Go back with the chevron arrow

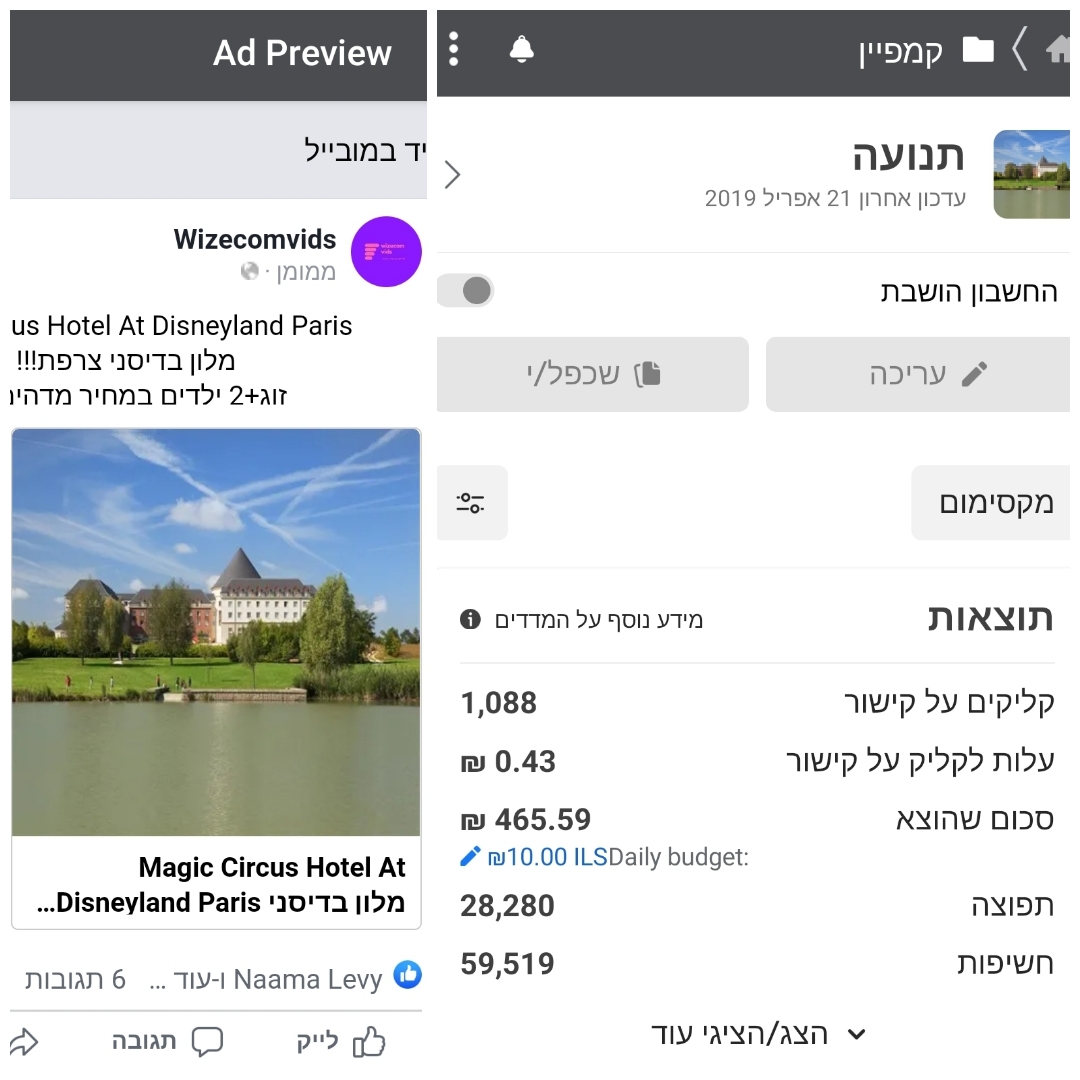point(1020,49)
